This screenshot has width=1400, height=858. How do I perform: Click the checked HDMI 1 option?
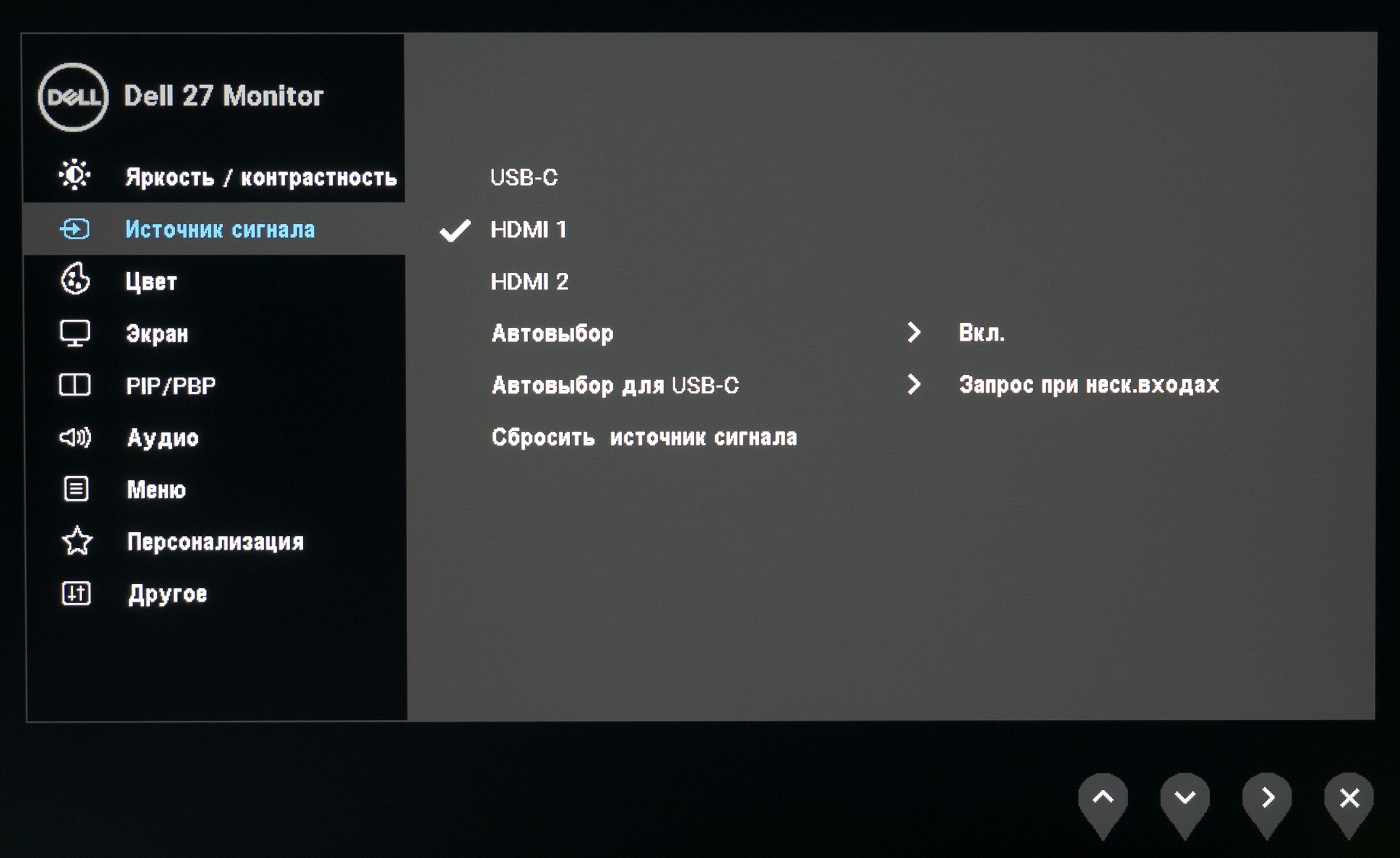[528, 230]
